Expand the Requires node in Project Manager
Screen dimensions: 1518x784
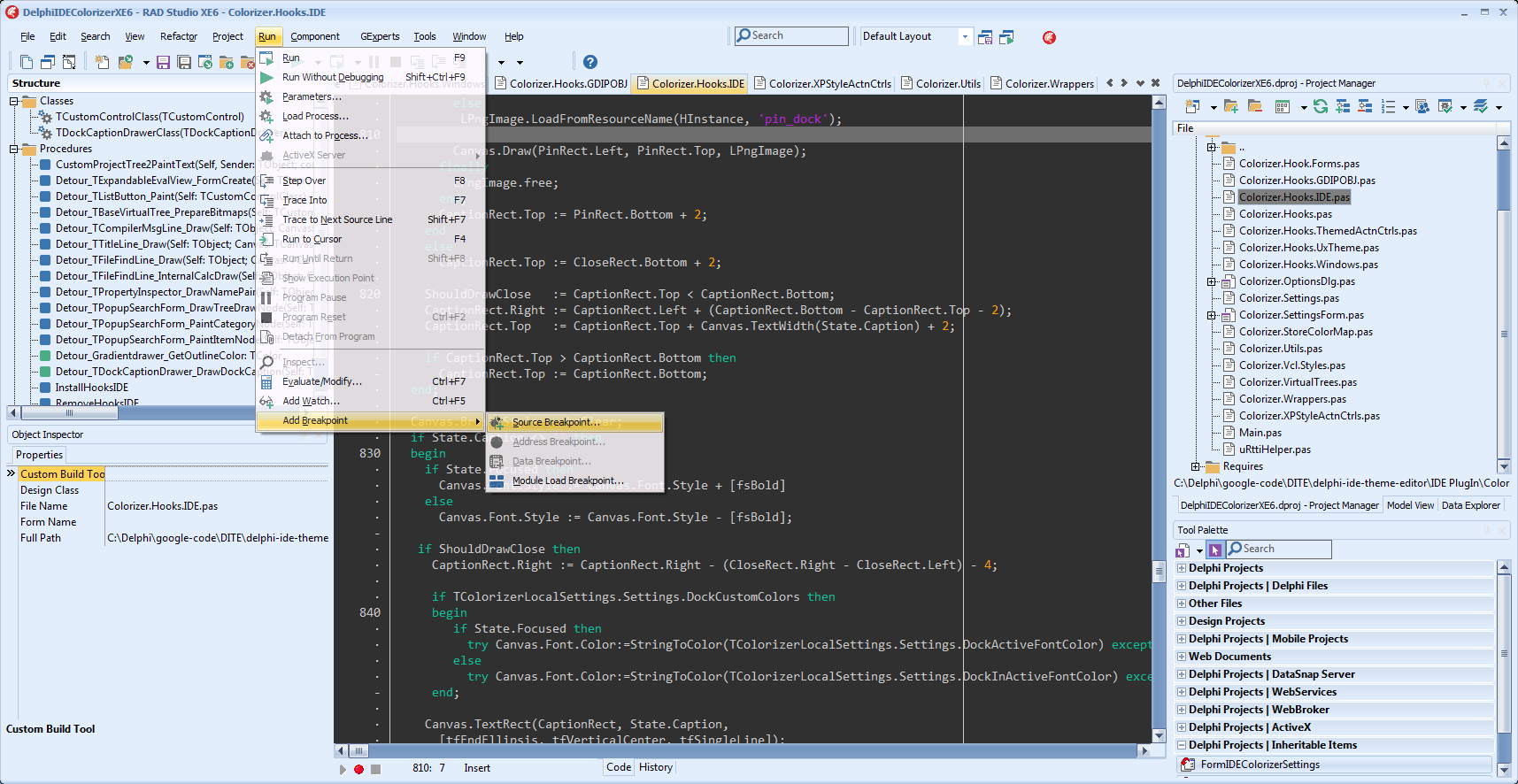(x=1196, y=466)
